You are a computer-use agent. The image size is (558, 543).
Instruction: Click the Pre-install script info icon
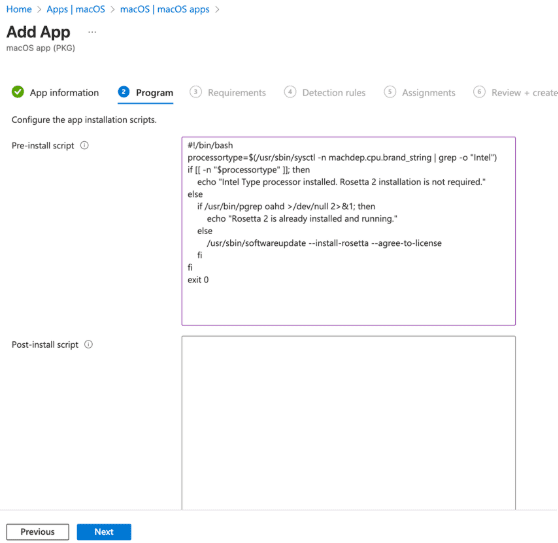point(84,146)
